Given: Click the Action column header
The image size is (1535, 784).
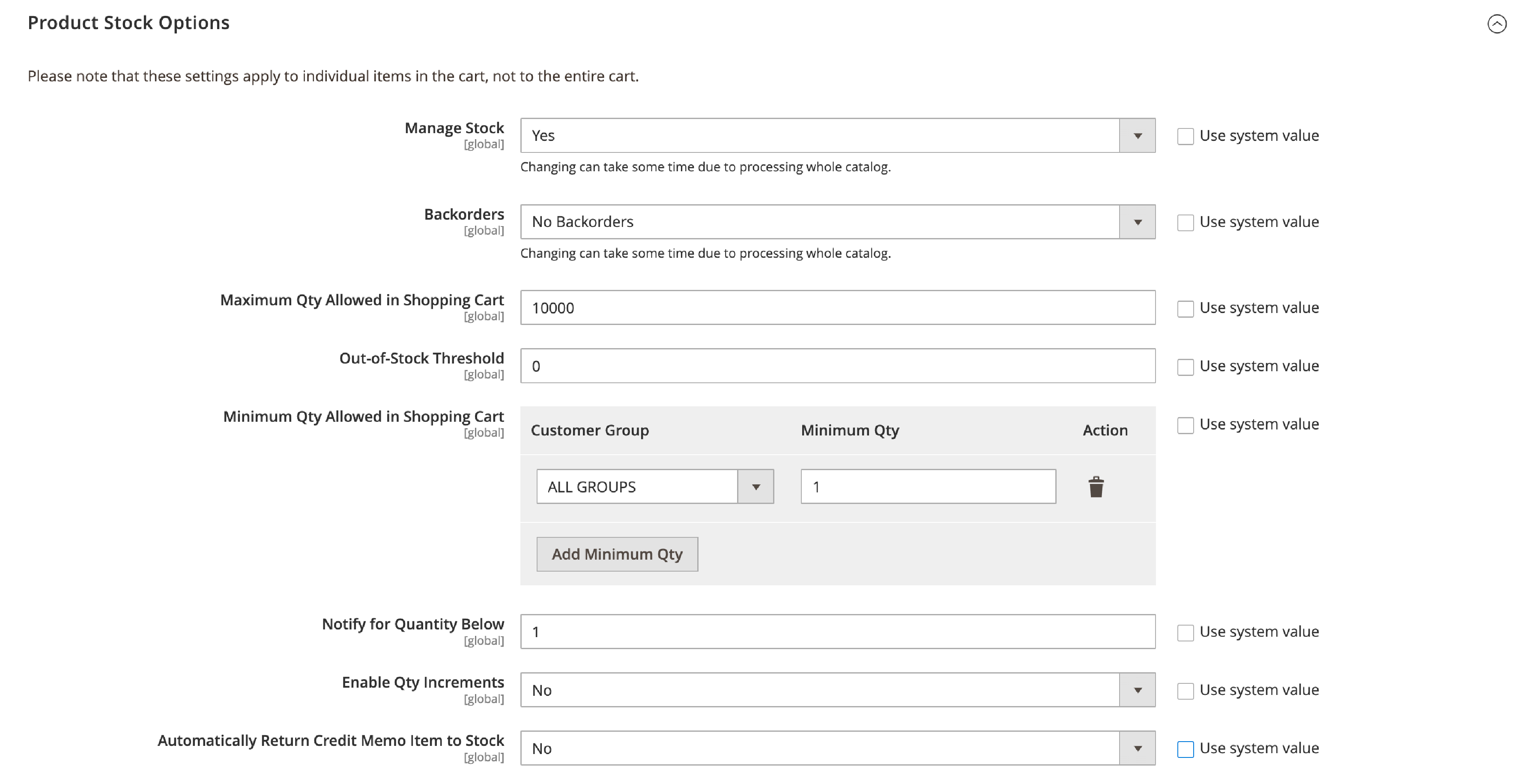Looking at the screenshot, I should coord(1105,430).
